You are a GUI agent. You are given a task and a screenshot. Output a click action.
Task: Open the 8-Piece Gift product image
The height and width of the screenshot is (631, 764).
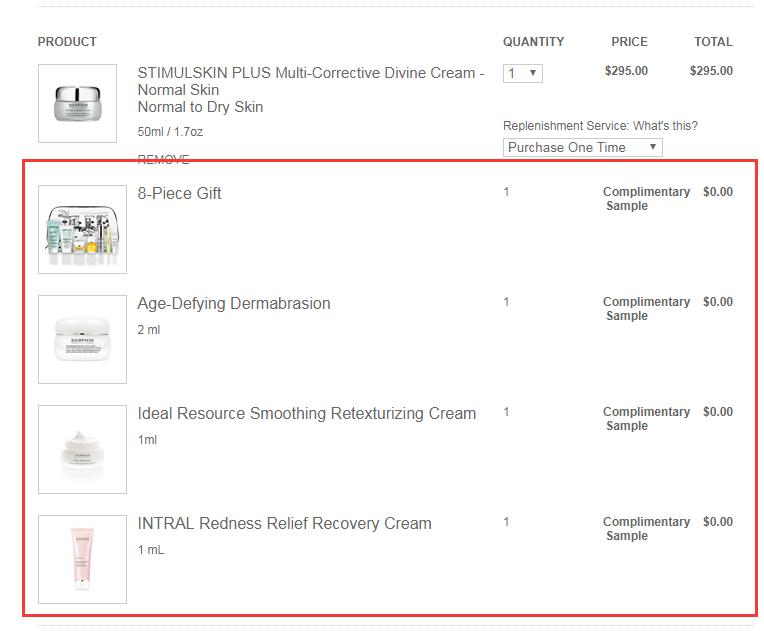click(82, 229)
